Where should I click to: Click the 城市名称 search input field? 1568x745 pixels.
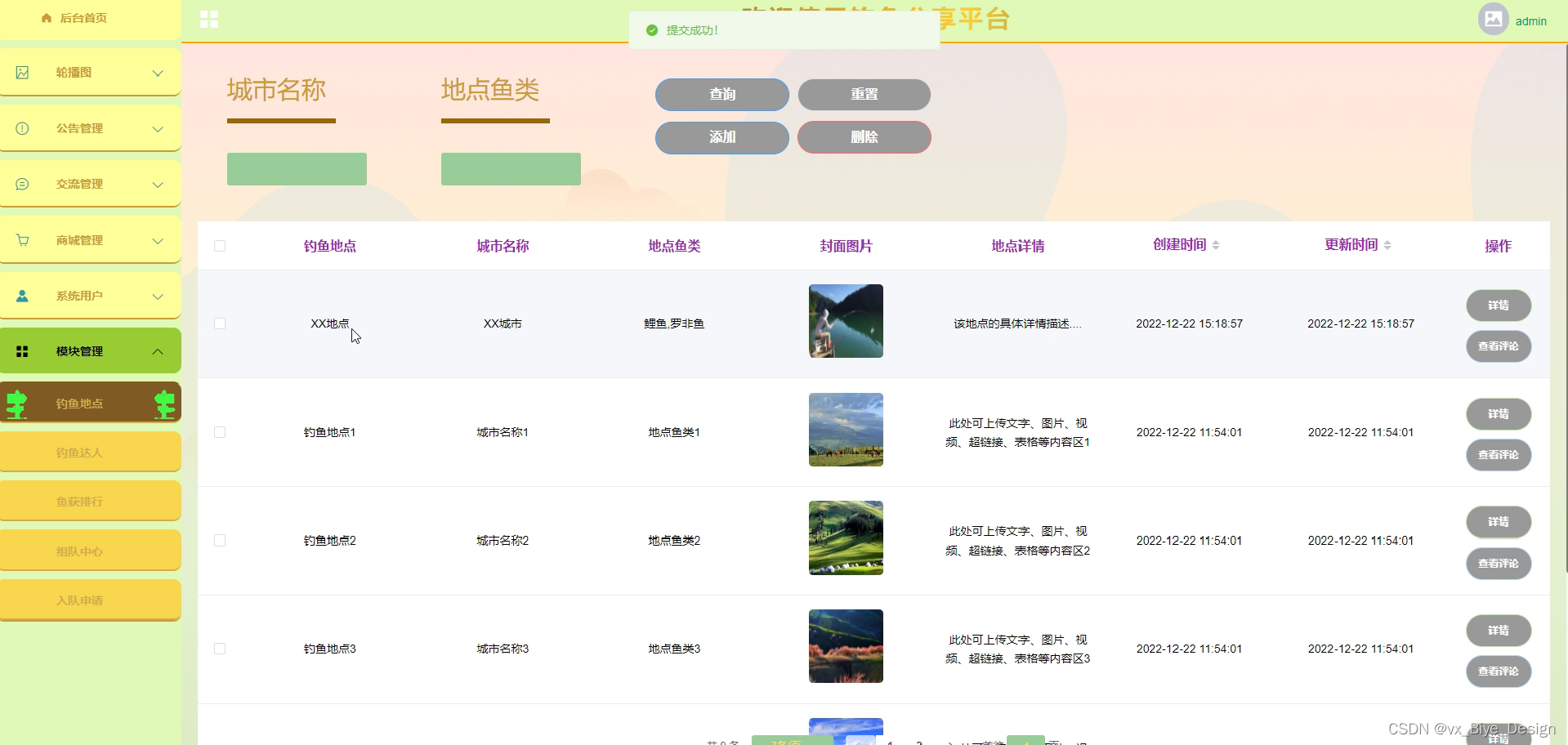(297, 169)
